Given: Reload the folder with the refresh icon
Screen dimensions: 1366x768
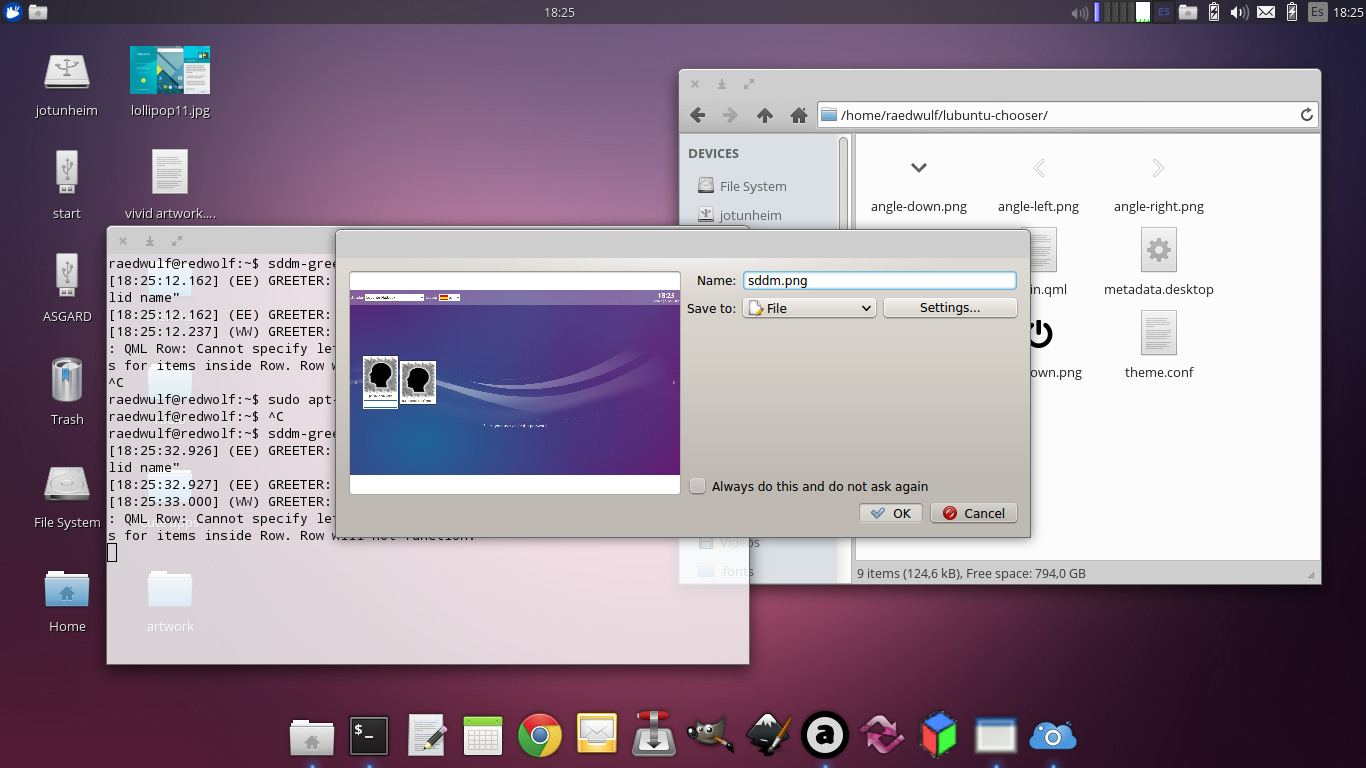Looking at the screenshot, I should coord(1306,115).
